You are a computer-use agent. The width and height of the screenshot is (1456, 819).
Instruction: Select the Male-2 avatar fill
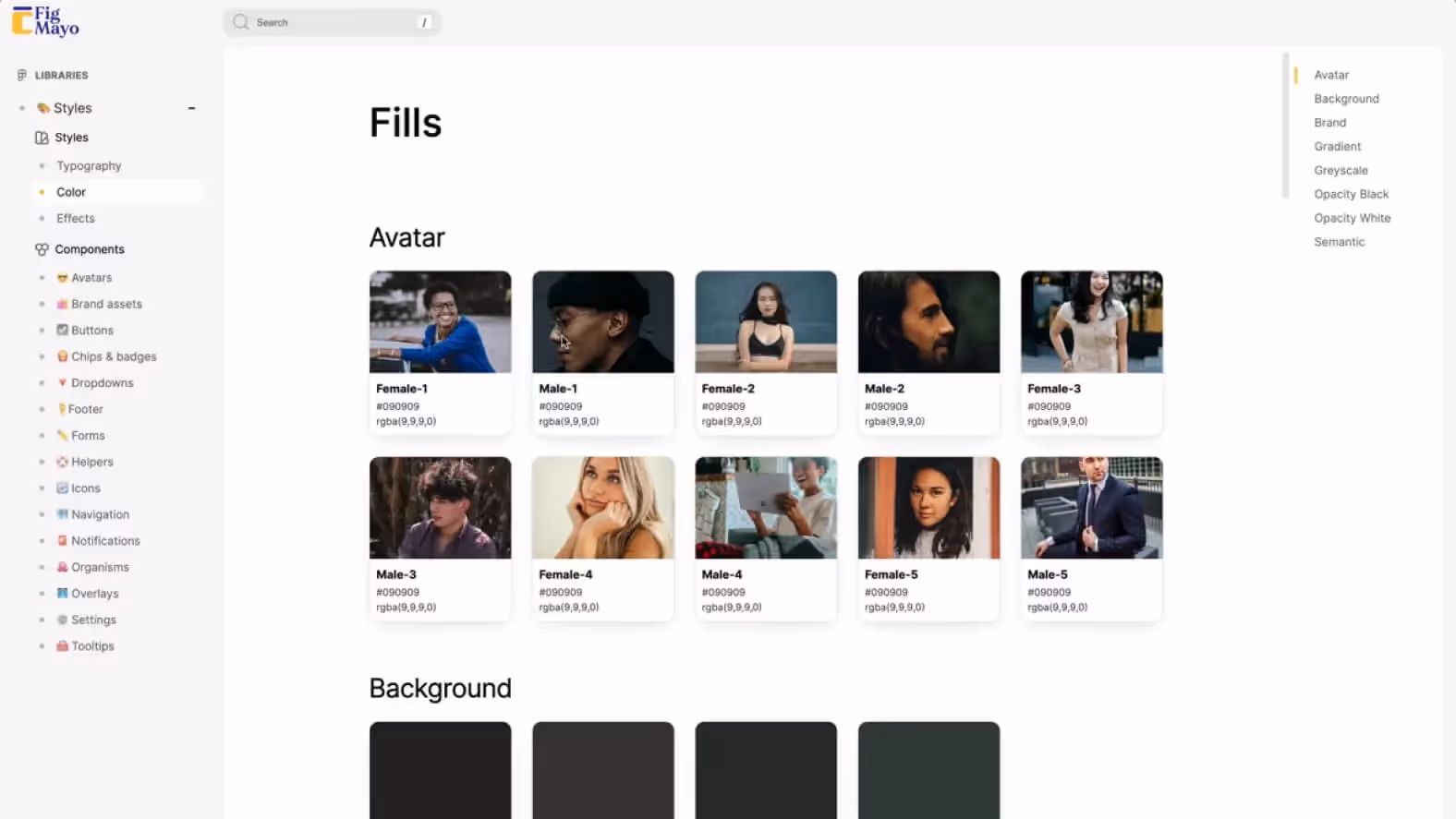click(928, 352)
